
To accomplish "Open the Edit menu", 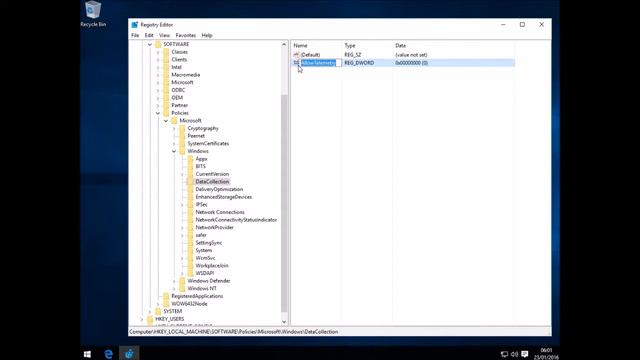I will (149, 36).
